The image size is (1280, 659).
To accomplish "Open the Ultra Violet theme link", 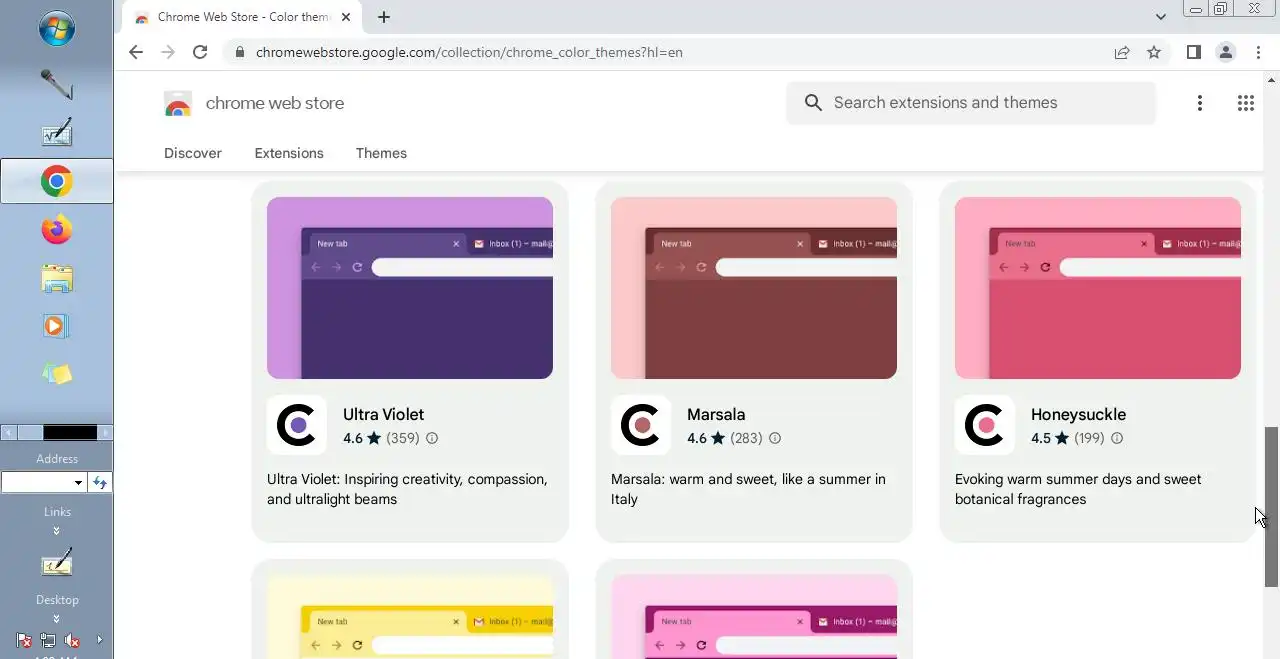I will (384, 414).
